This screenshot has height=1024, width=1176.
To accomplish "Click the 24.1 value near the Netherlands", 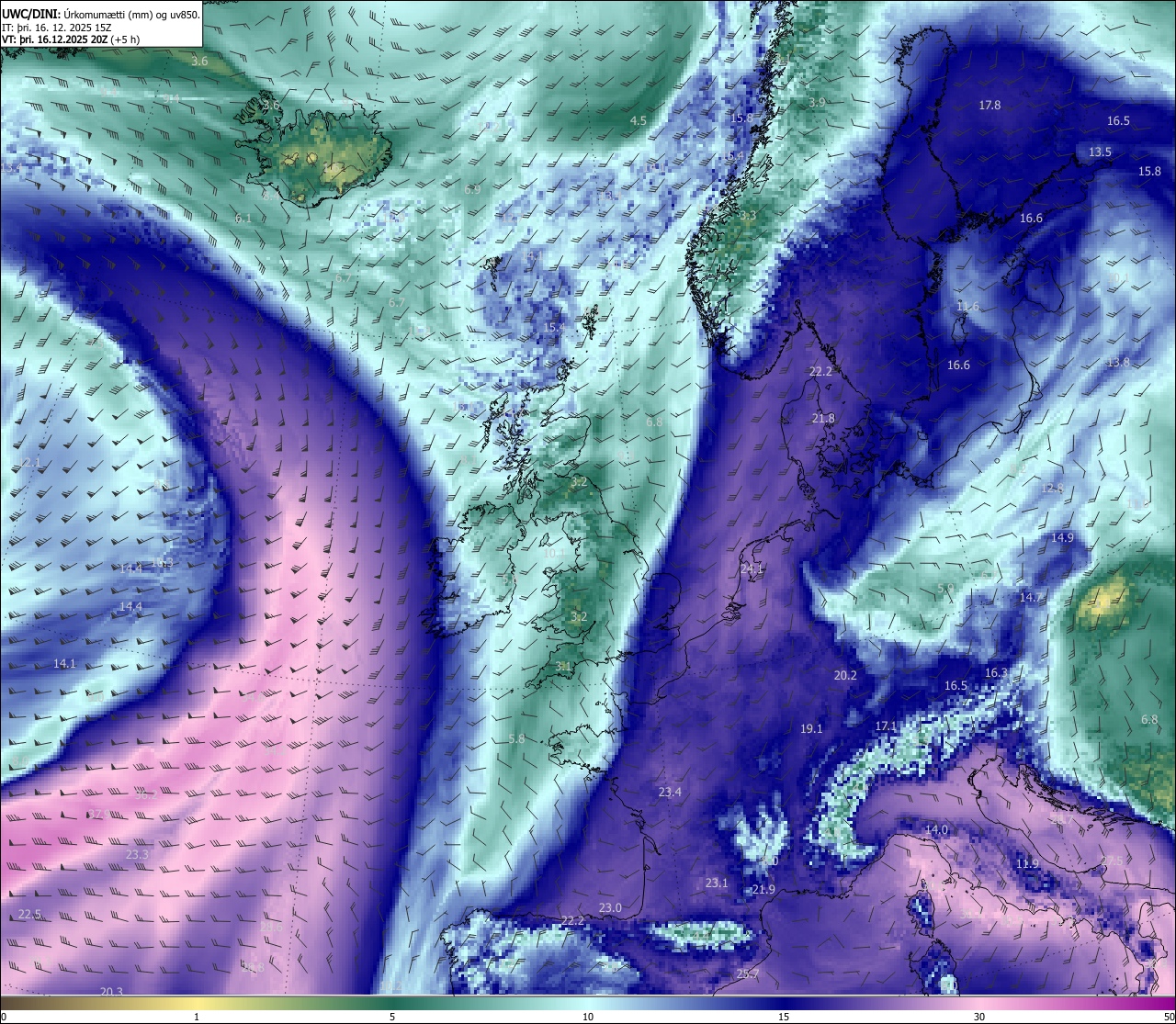I will click(752, 569).
